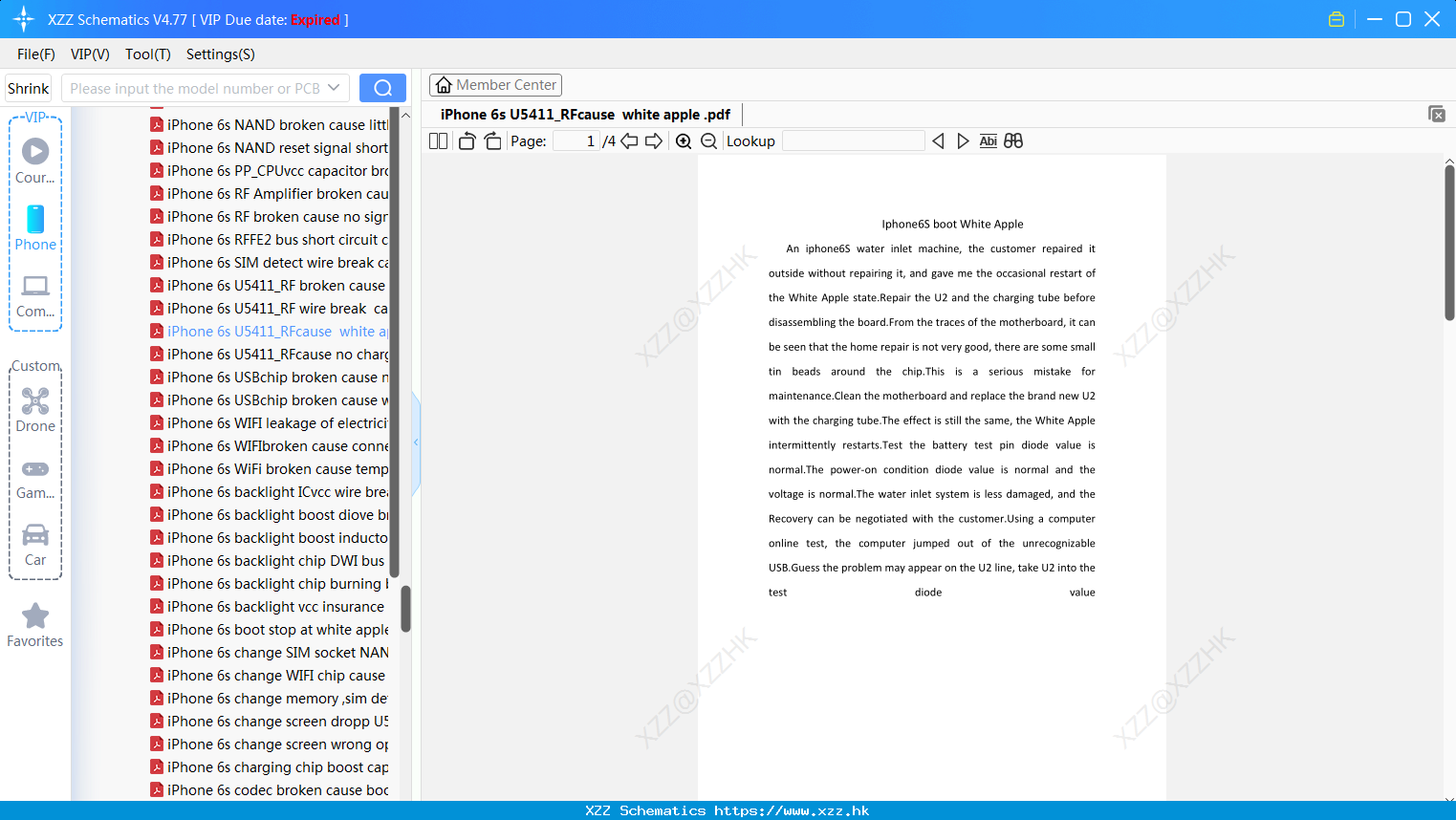
Task: Toggle whole-word Abi match option
Action: (x=989, y=141)
